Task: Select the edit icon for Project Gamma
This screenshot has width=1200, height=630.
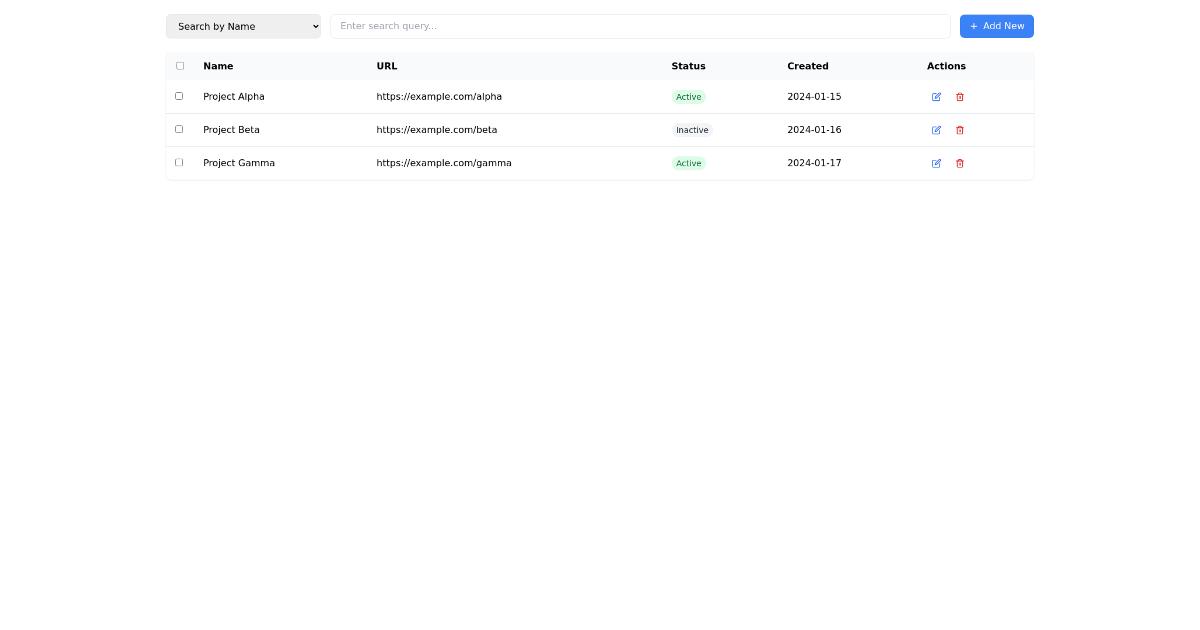Action: point(936,163)
